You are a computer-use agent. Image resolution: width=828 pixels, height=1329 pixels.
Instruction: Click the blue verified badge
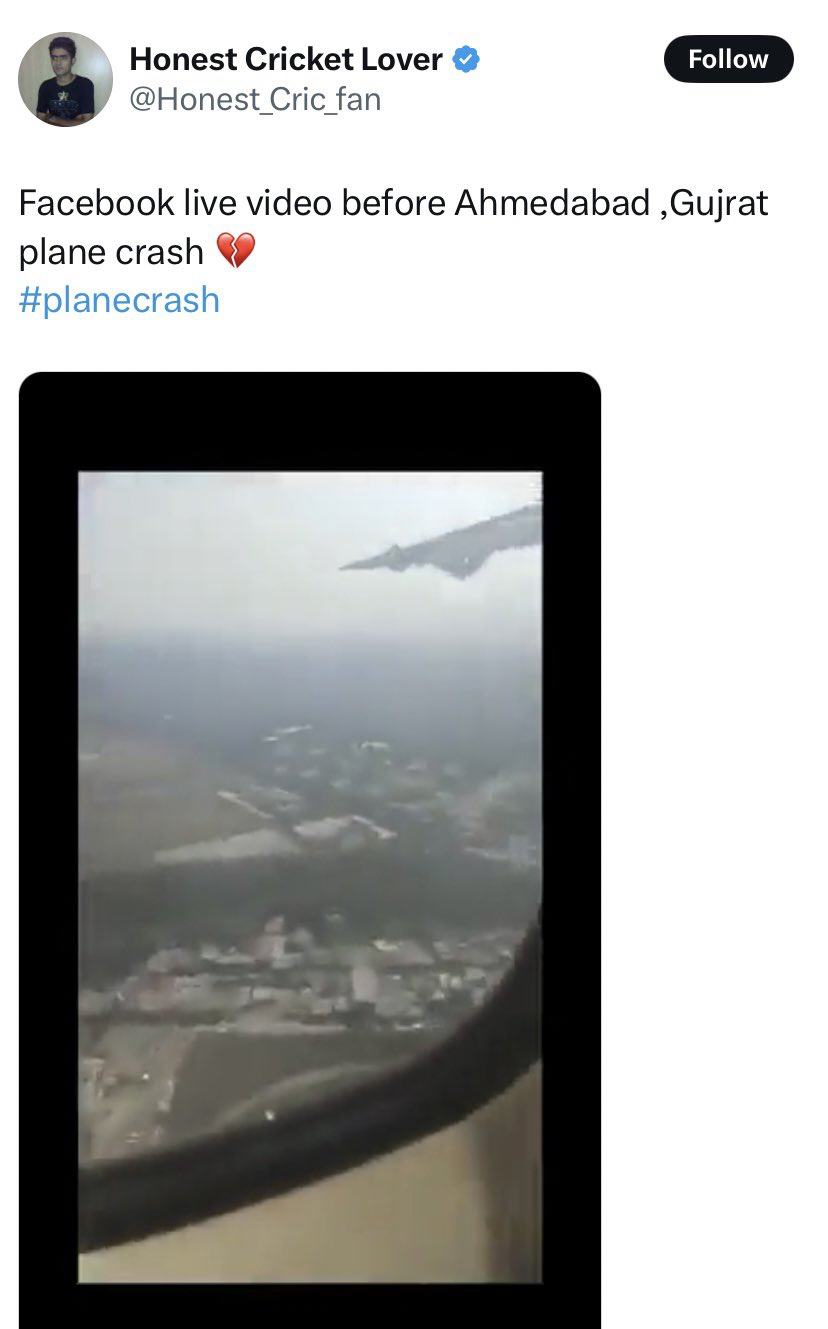466,60
